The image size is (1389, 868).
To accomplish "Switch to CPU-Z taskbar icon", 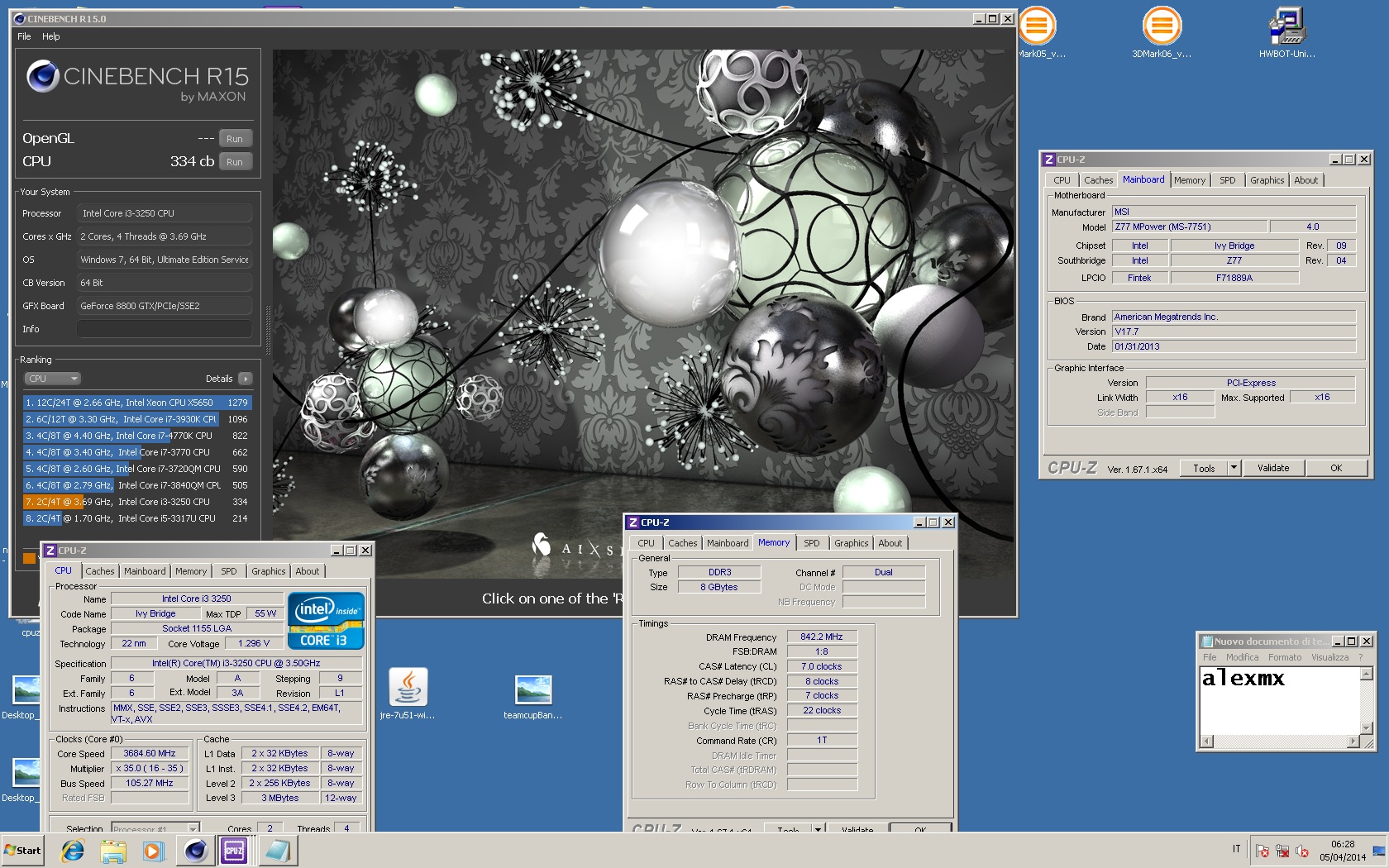I will [x=234, y=850].
